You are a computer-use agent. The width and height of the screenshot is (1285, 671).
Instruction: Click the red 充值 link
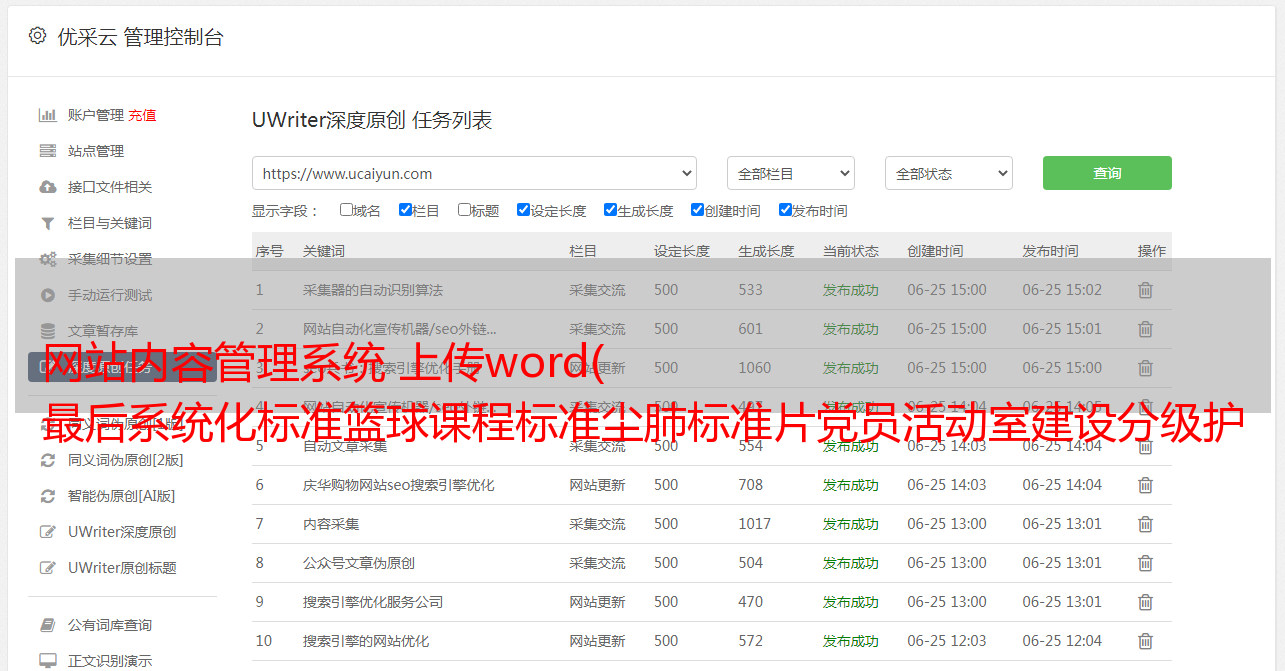[x=142, y=115]
